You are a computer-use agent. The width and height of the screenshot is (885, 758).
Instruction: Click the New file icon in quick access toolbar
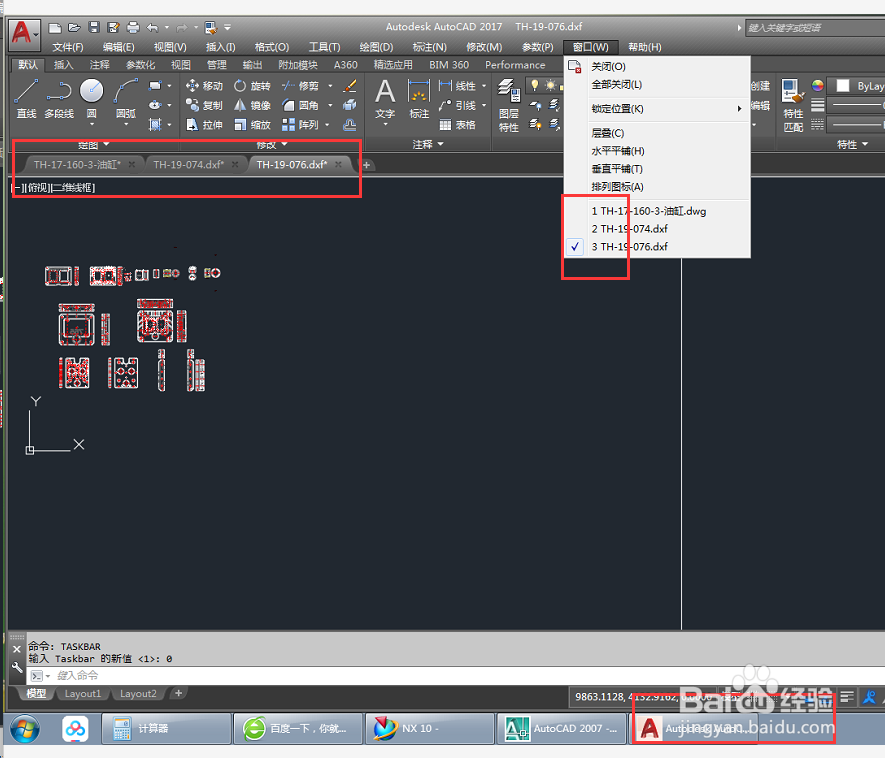click(55, 27)
